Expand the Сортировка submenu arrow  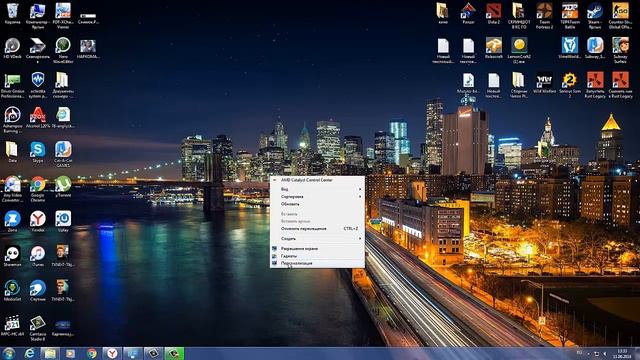(360, 197)
